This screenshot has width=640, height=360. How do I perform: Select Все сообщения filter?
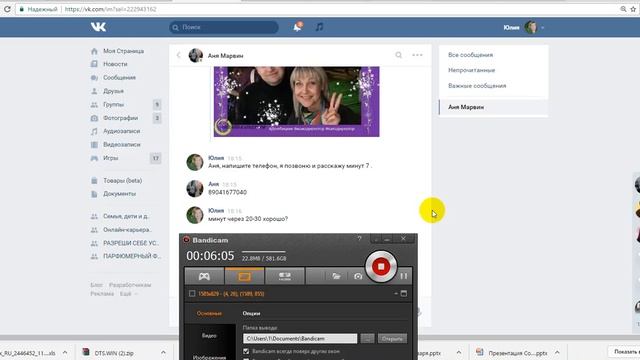(x=470, y=55)
